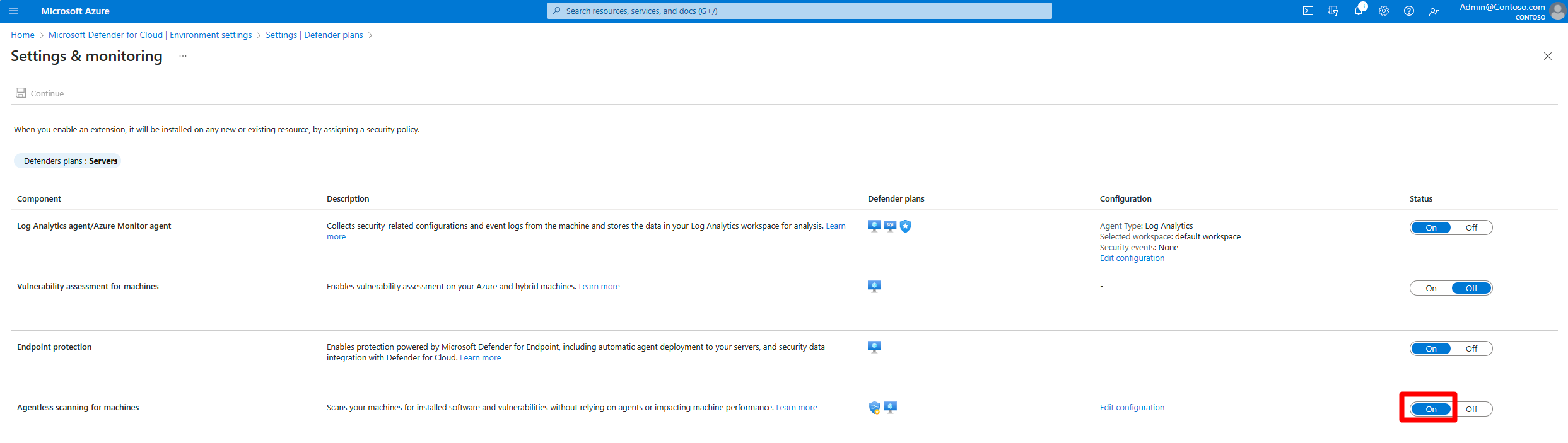Open Learn more for Endpoint protection
The width and height of the screenshot is (1568, 443).
480,357
